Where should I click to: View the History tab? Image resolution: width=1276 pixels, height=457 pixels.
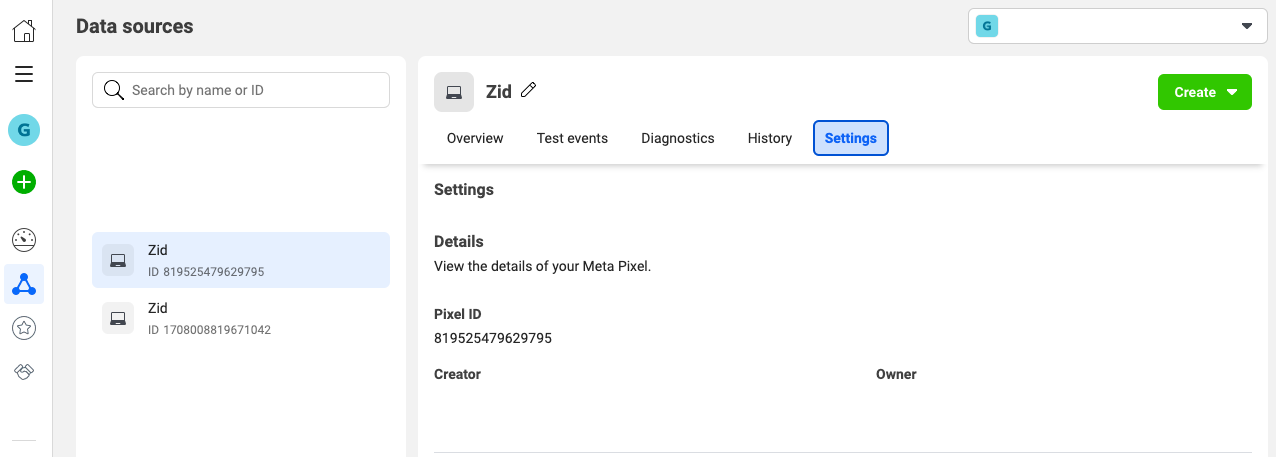pos(770,138)
